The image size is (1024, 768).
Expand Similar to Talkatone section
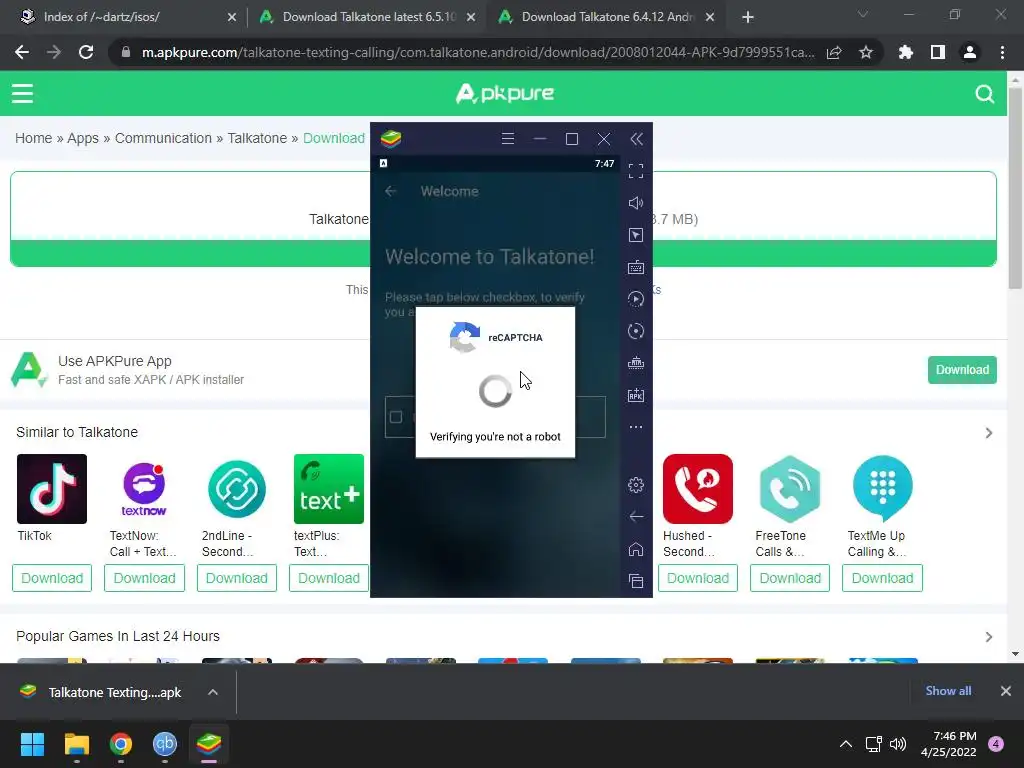tap(989, 433)
